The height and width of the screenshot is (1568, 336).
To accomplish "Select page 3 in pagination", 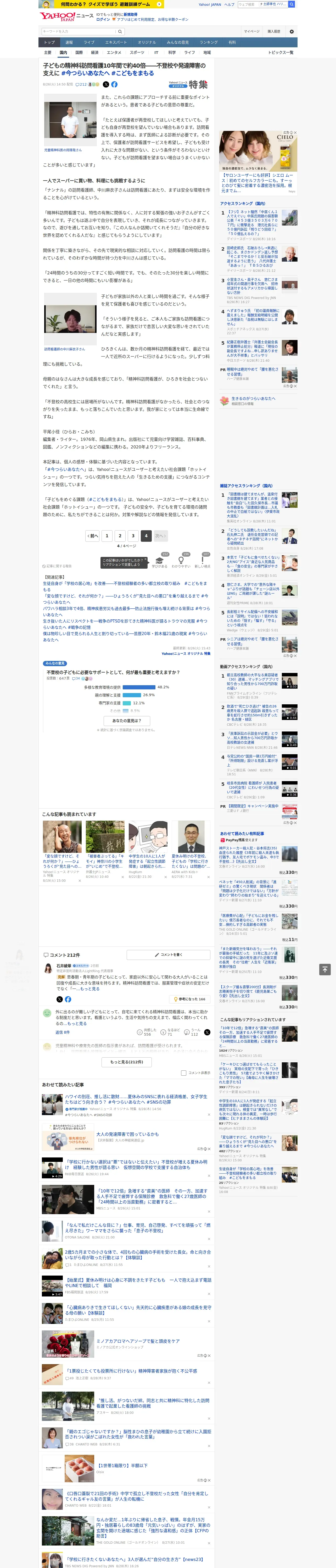I will pos(132,536).
